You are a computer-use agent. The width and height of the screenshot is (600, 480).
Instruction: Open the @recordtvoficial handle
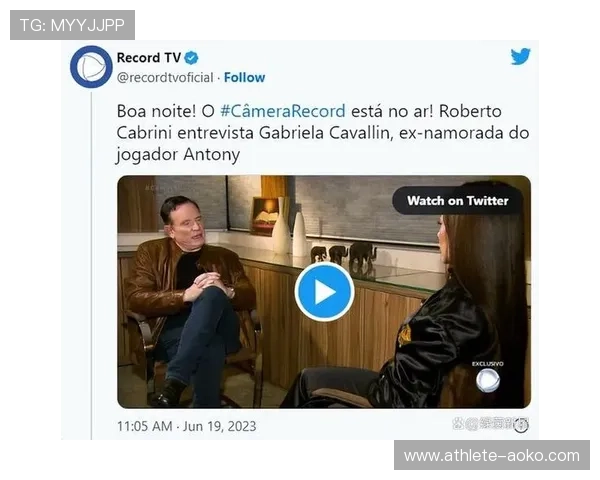point(165,77)
